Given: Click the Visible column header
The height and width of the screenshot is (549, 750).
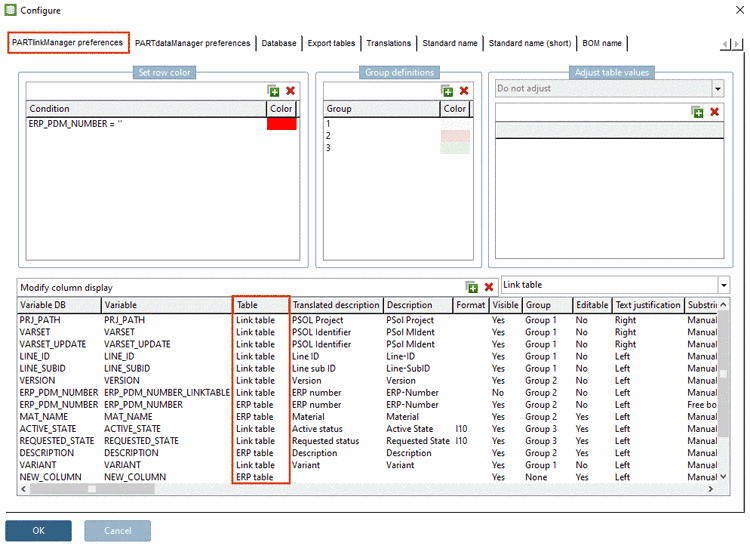Looking at the screenshot, I should point(505,305).
